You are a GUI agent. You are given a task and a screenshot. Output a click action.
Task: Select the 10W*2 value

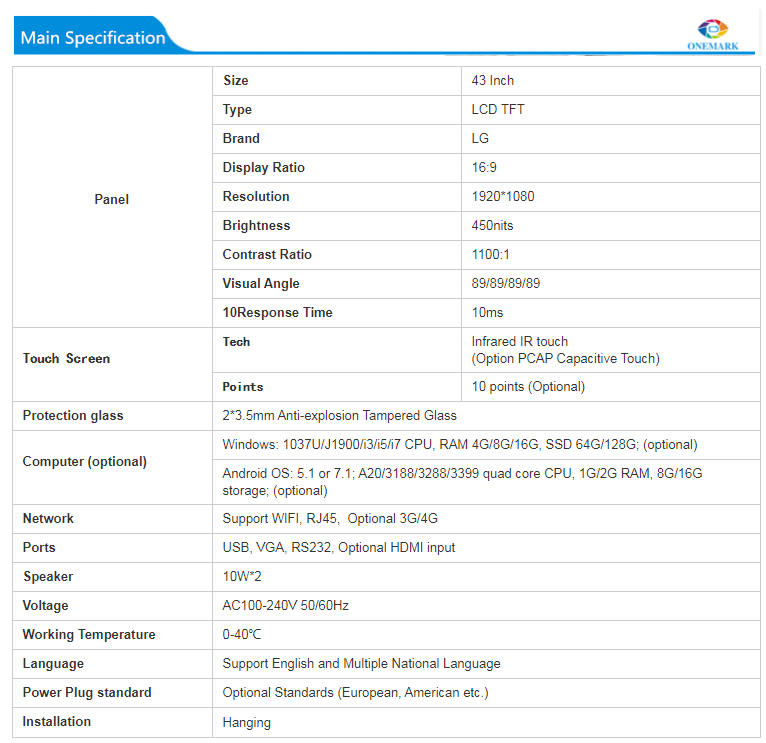click(242, 576)
